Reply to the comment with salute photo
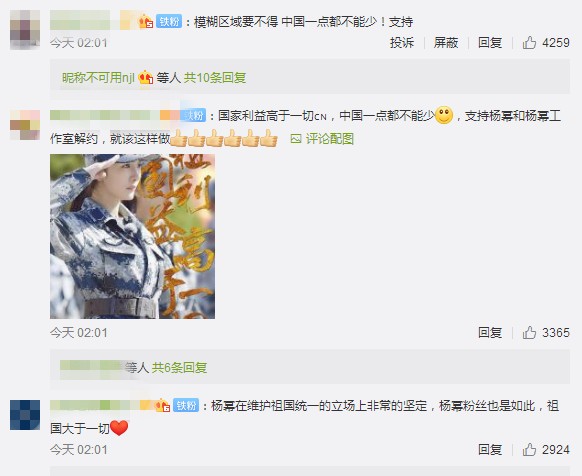The width and height of the screenshot is (582, 476). [490, 333]
